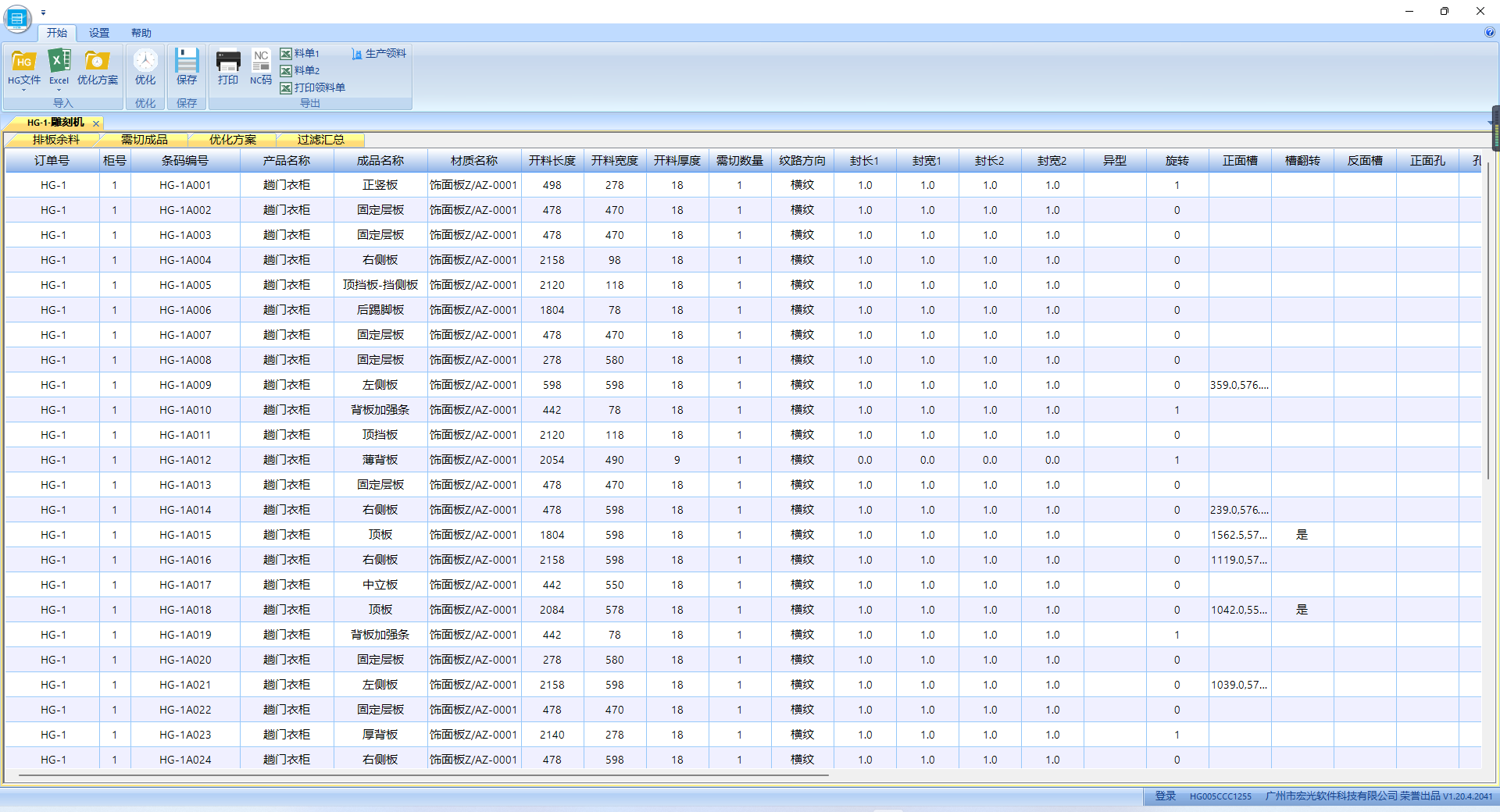Click 打印领料单 export item

pos(312,87)
